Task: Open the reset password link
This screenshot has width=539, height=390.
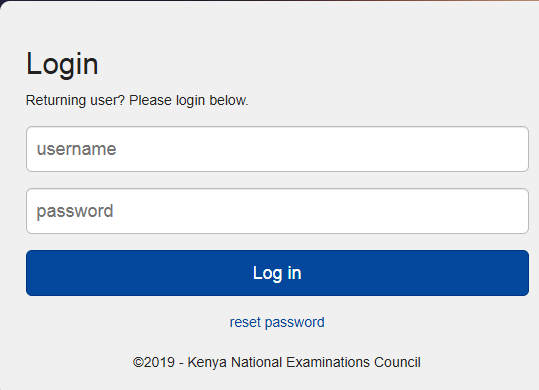Action: pyautogui.click(x=277, y=322)
